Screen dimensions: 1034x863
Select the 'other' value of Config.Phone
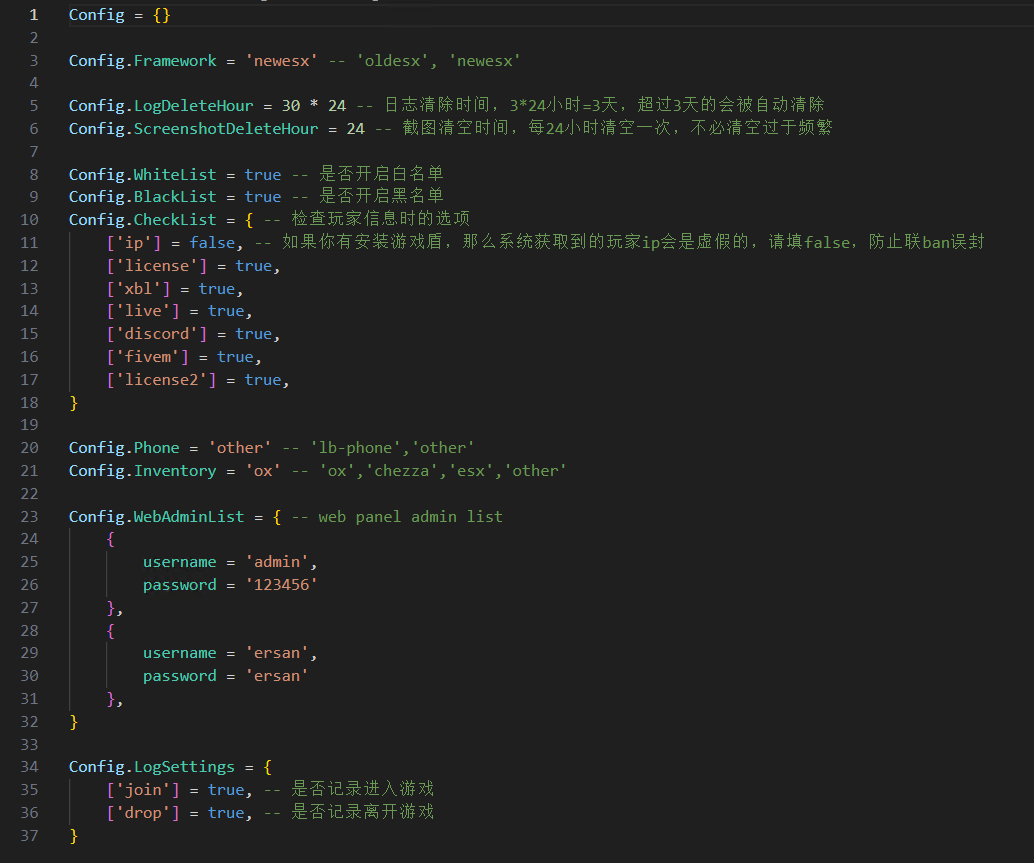coord(239,447)
